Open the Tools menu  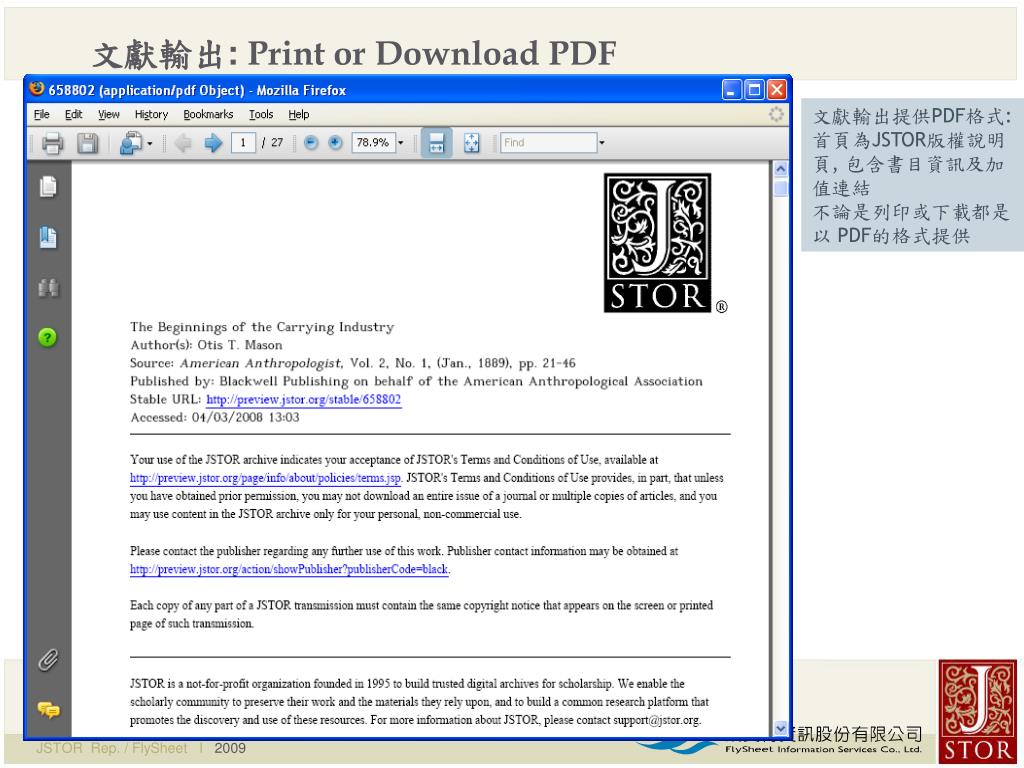click(x=261, y=114)
